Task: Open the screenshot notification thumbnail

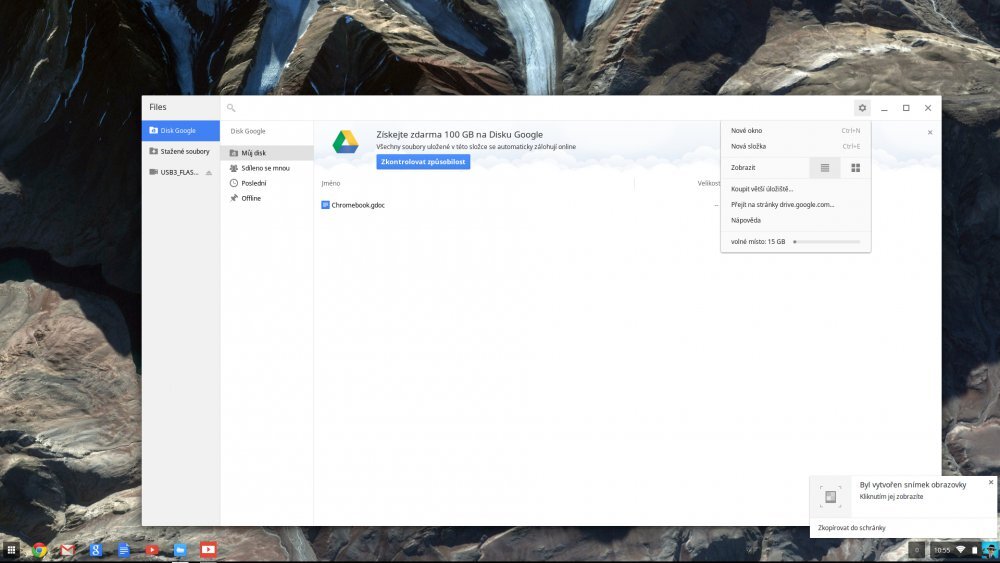Action: pos(830,496)
